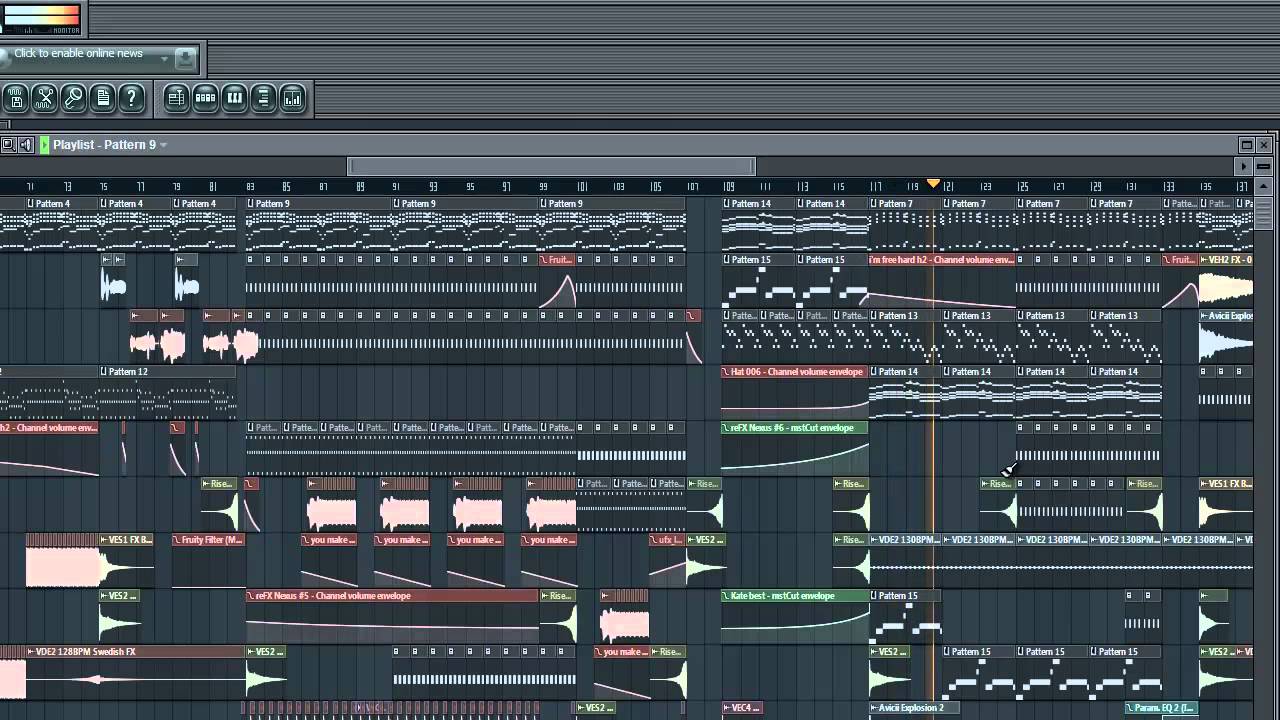Click bar 109 on the timeline ruler
The width and height of the screenshot is (1280, 720).
point(729,187)
